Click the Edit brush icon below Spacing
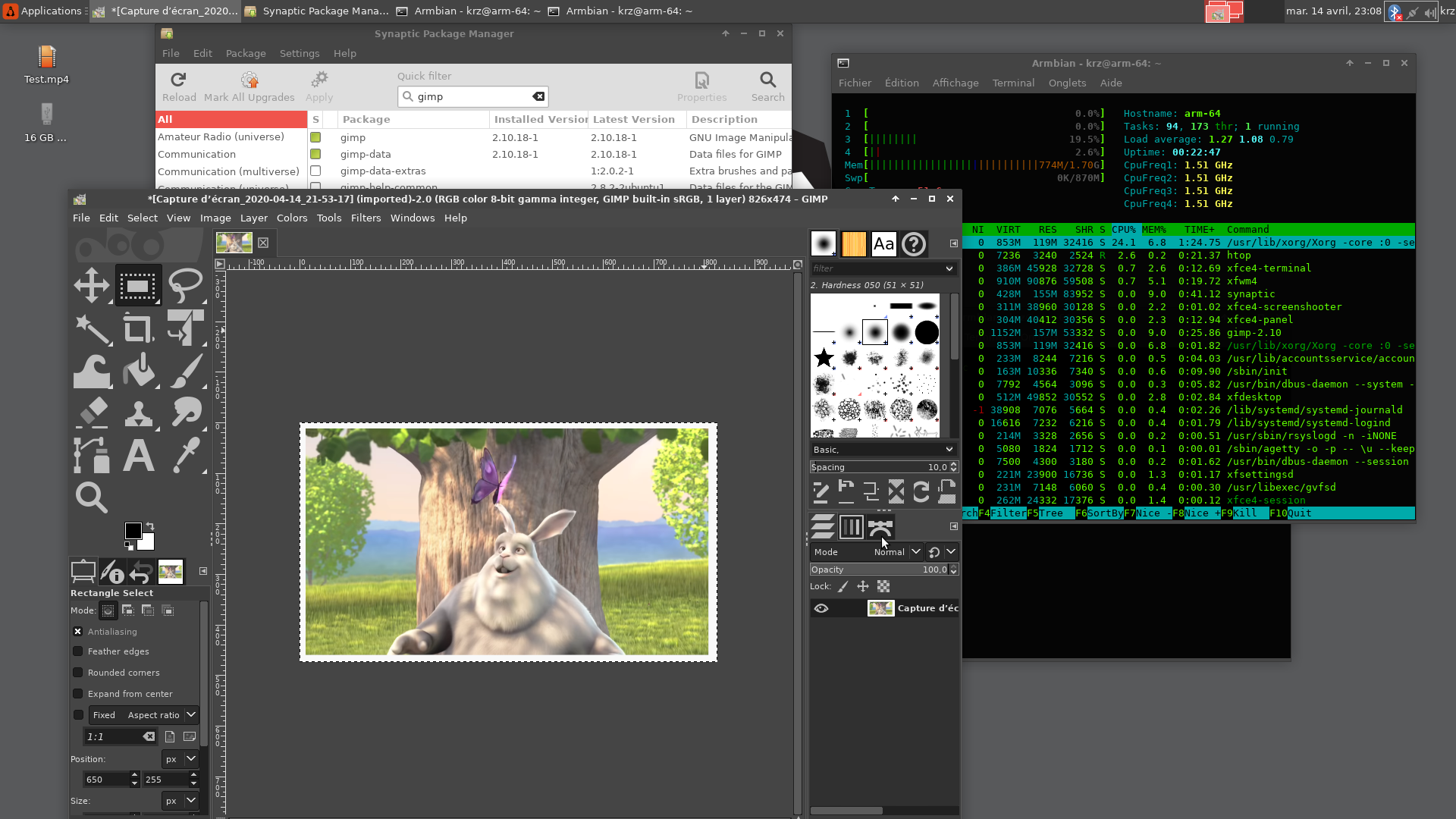1456x819 pixels. [821, 492]
